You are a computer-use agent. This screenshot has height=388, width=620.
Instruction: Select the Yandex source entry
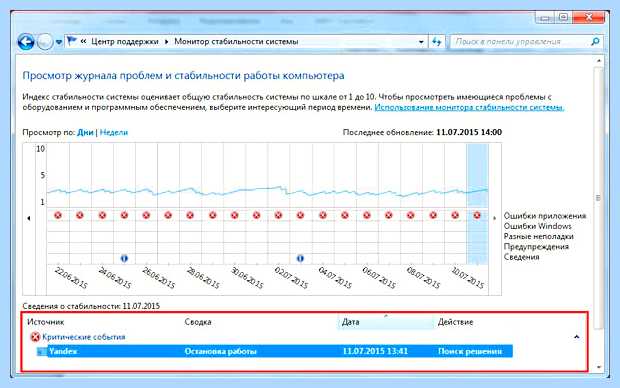pos(63,351)
